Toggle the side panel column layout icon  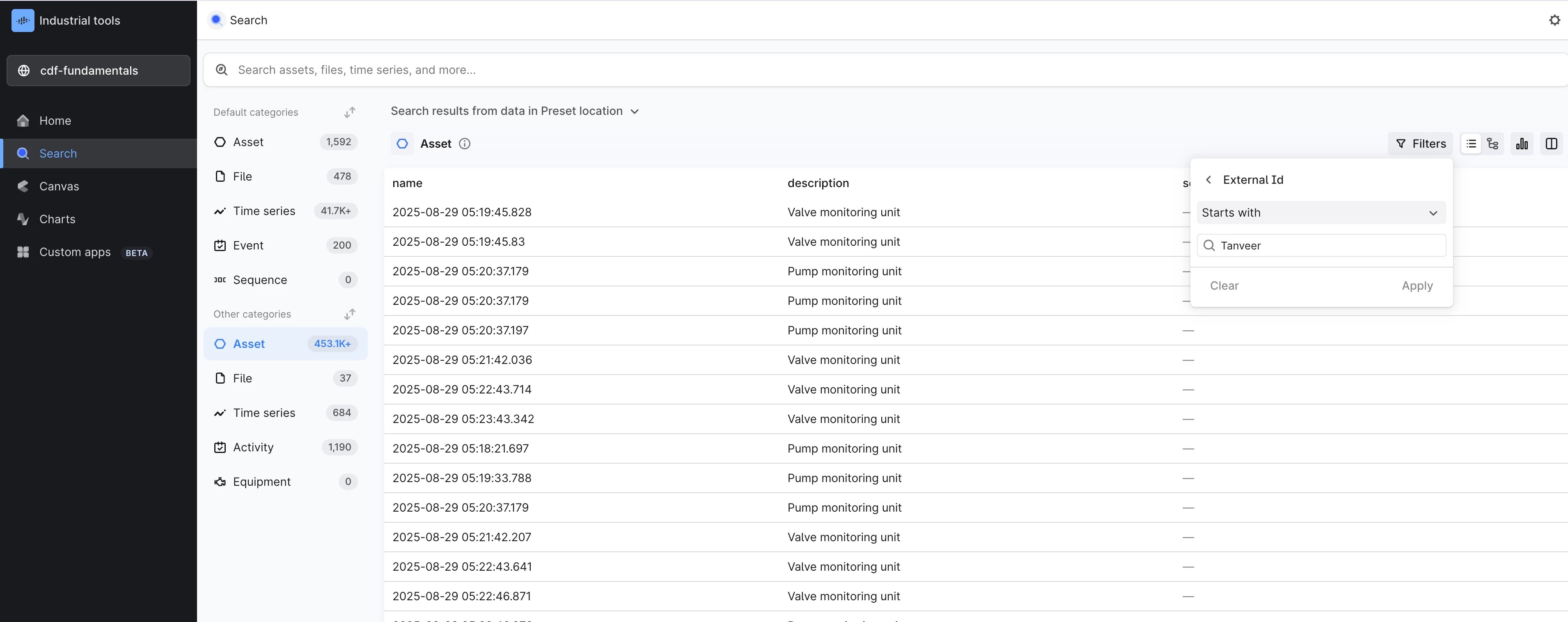click(1551, 144)
